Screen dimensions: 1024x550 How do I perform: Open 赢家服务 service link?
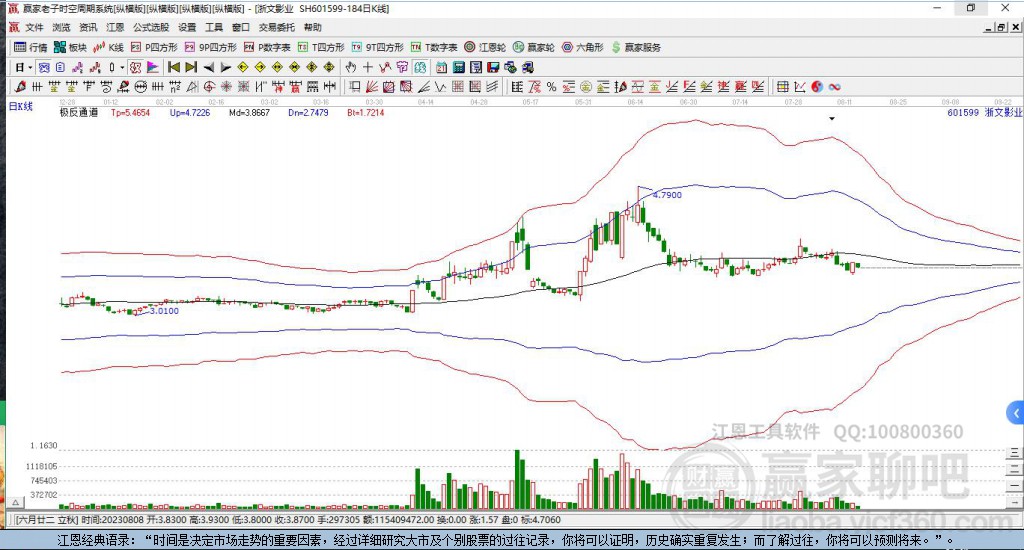[x=636, y=48]
